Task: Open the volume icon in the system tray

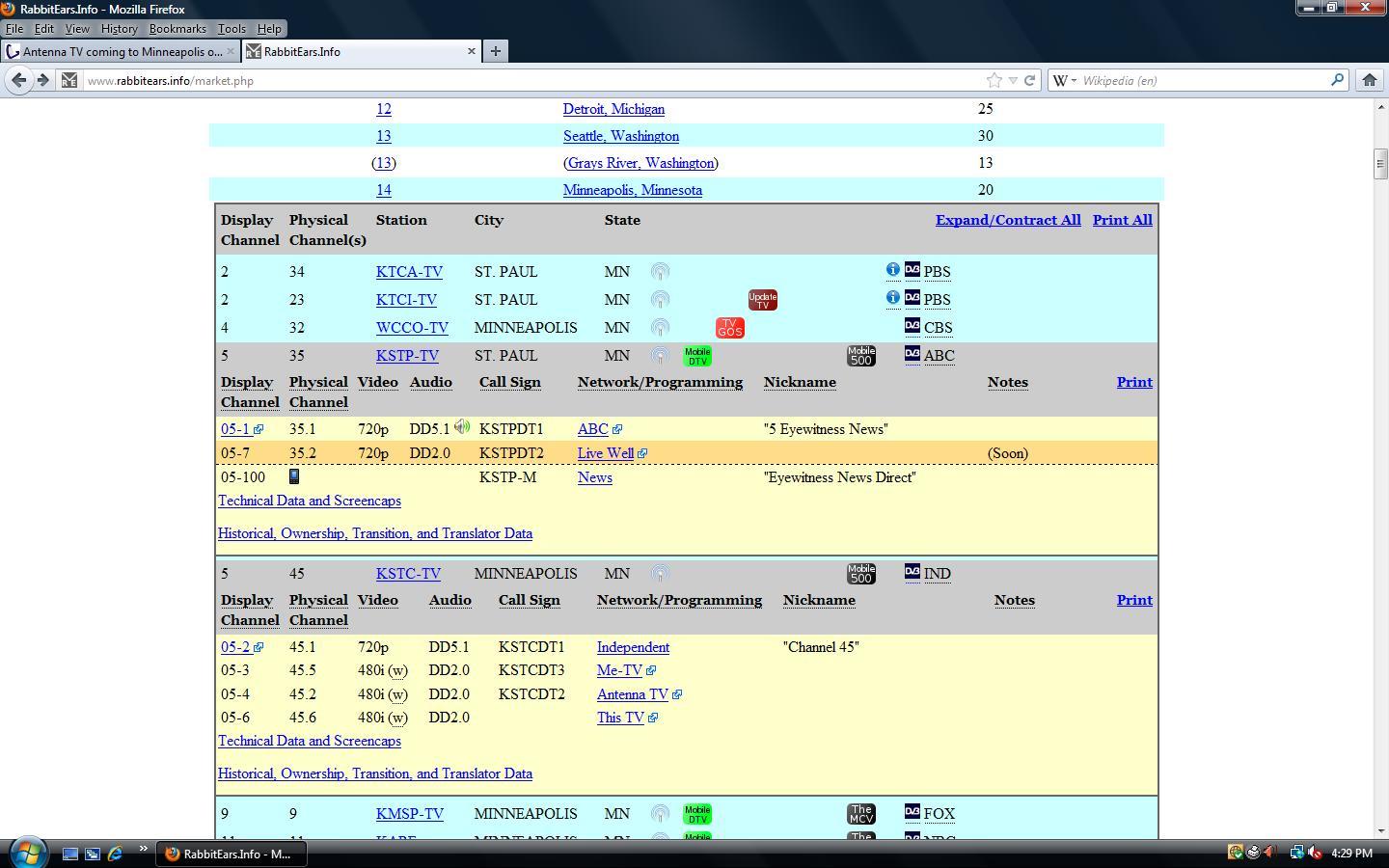Action: point(1313,853)
